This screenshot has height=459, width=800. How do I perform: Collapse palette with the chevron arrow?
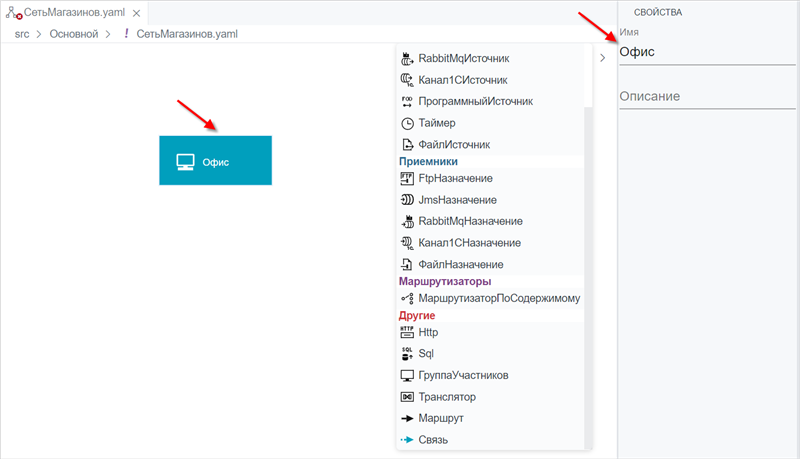(603, 58)
